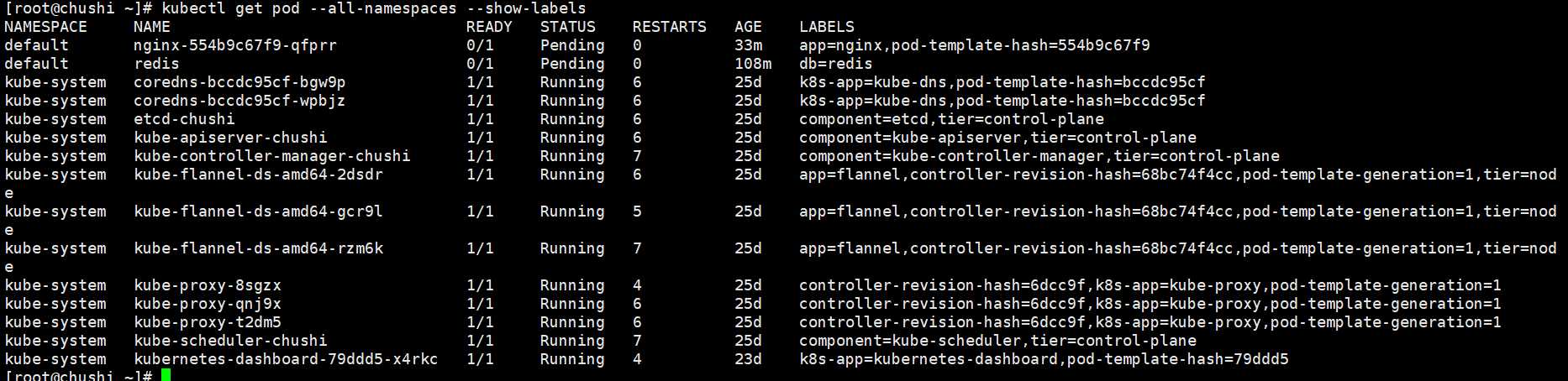
Task: Select the kube-apiserver-chushi pod name
Action: (x=230, y=138)
